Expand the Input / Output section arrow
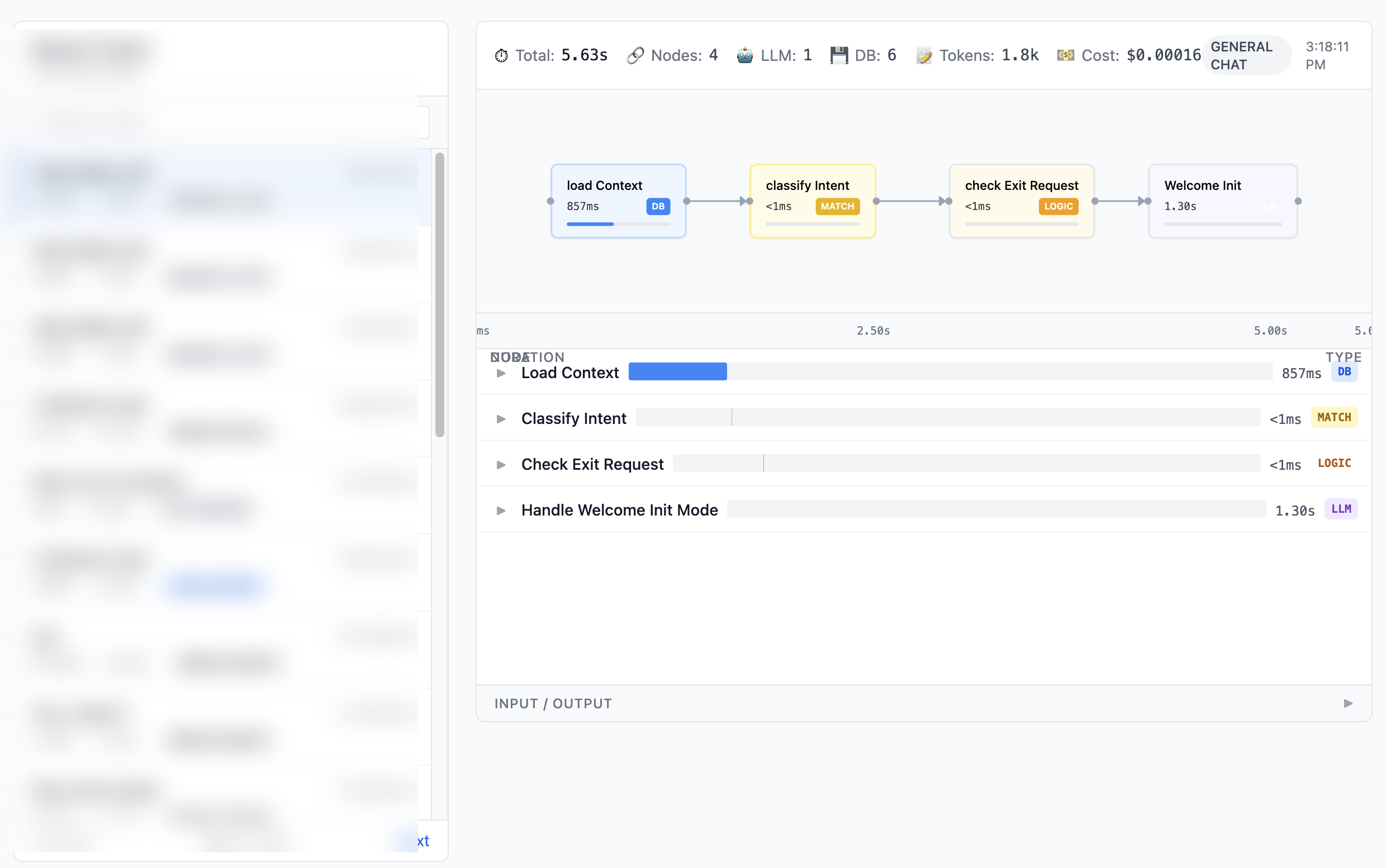1386x868 pixels. pos(1348,704)
